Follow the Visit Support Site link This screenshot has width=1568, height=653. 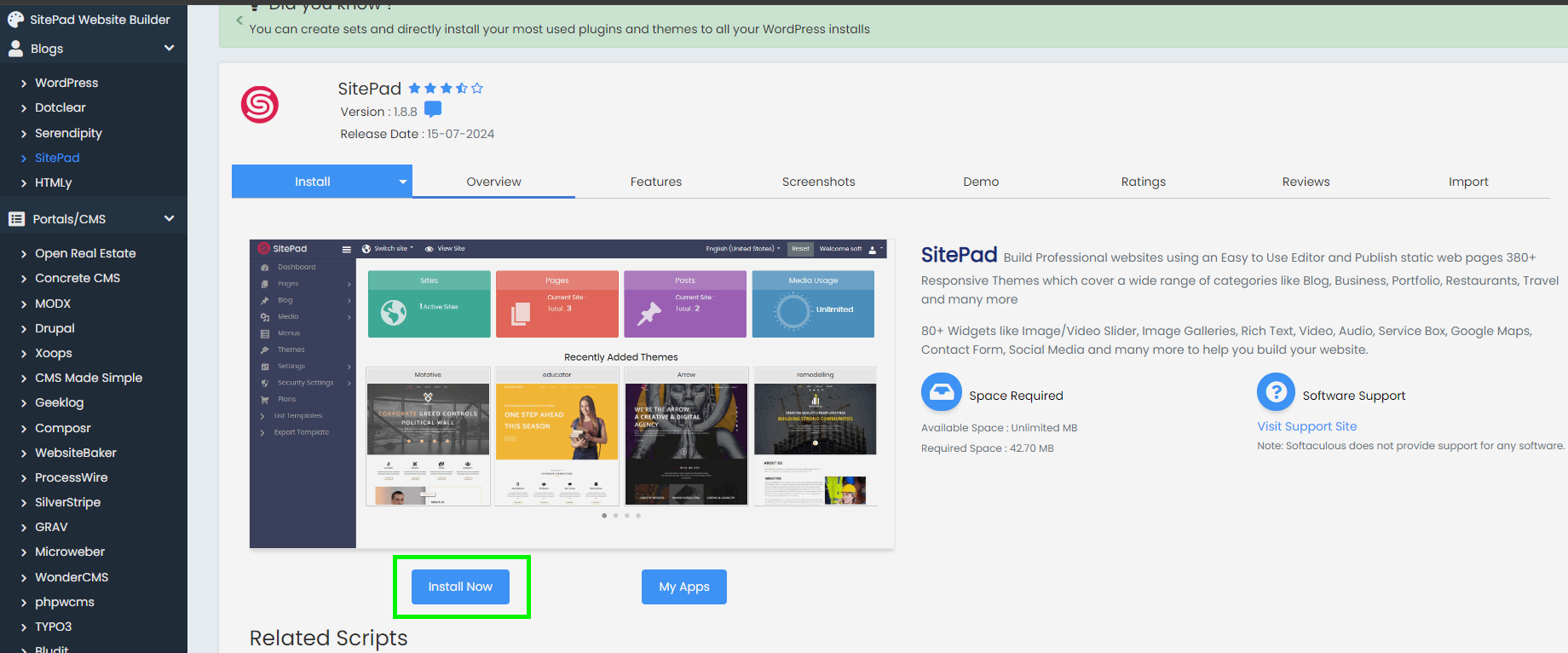pyautogui.click(x=1306, y=426)
